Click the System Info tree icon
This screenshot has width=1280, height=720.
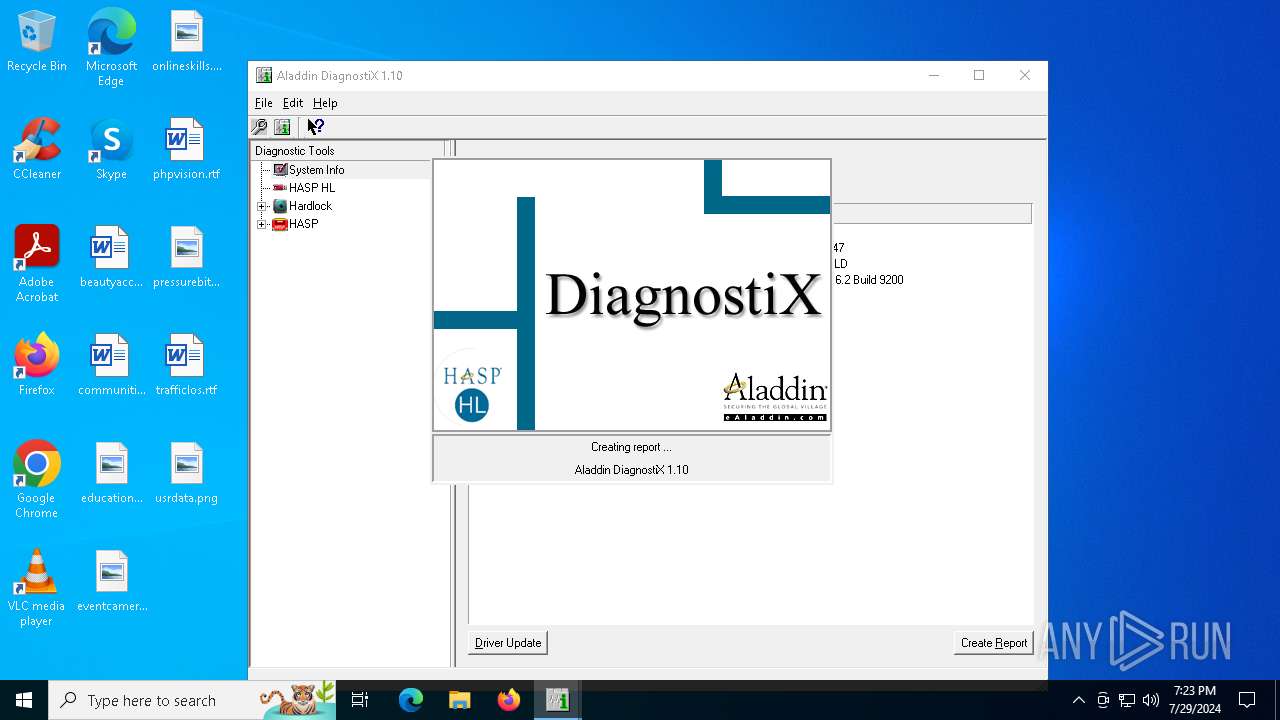tap(280, 170)
